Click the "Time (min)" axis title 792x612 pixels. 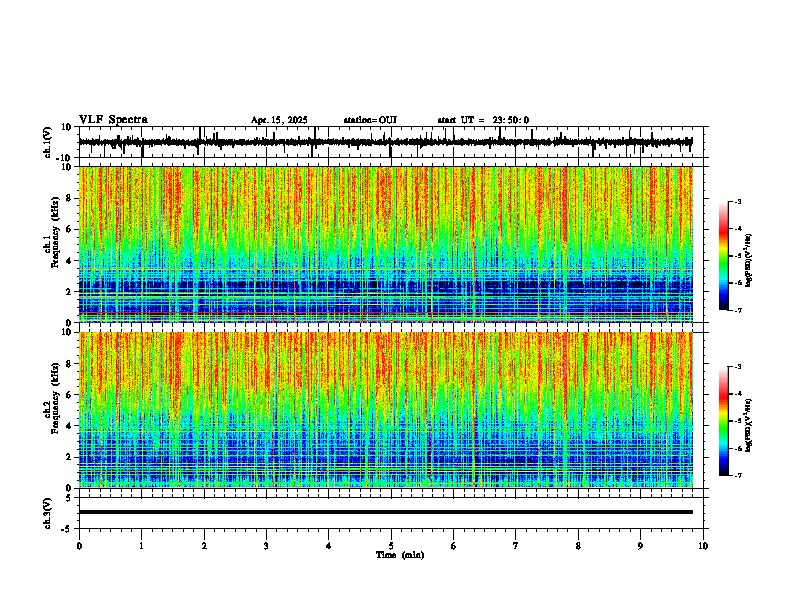click(400, 555)
